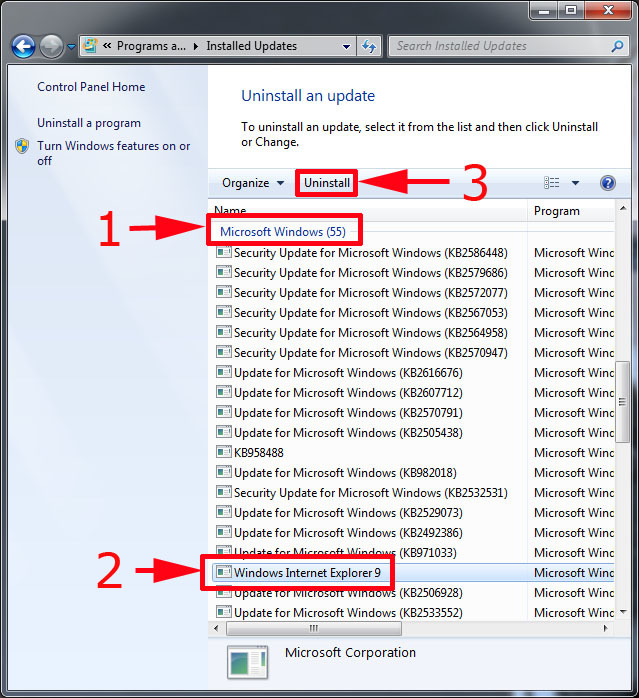Click Program cell of the KB2586448 row

(x=574, y=253)
